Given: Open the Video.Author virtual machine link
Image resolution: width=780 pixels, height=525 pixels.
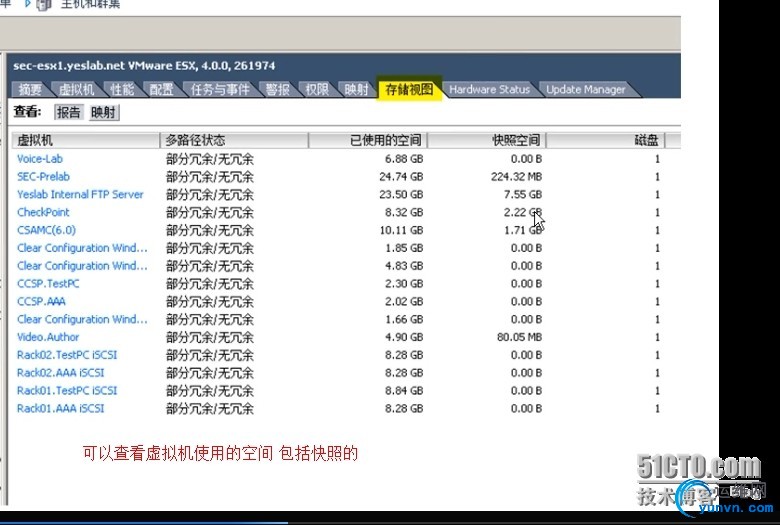Looking at the screenshot, I should [x=48, y=337].
